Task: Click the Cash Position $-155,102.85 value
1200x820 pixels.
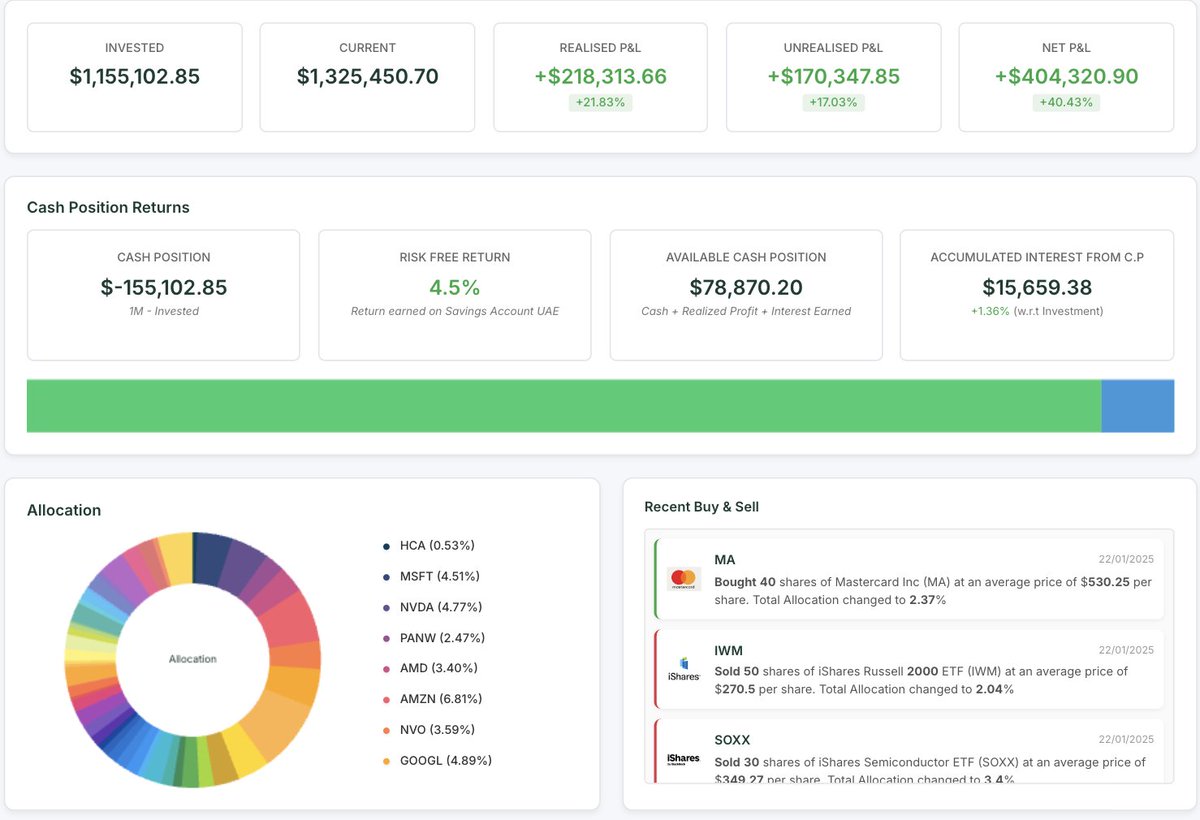Action: (164, 288)
